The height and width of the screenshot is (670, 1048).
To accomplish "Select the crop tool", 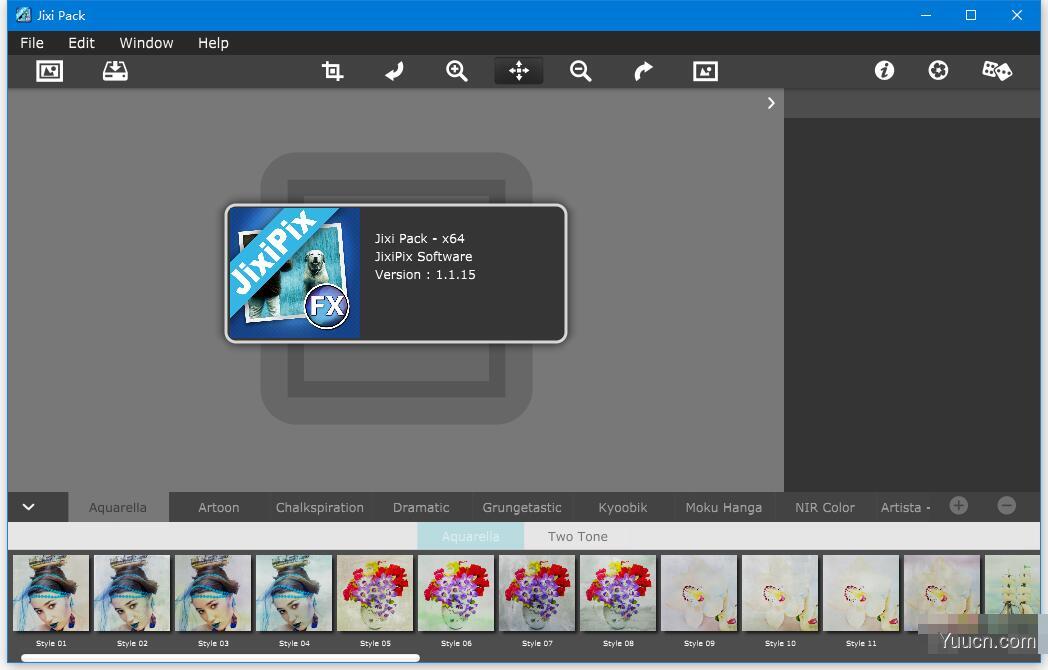I will coord(332,71).
